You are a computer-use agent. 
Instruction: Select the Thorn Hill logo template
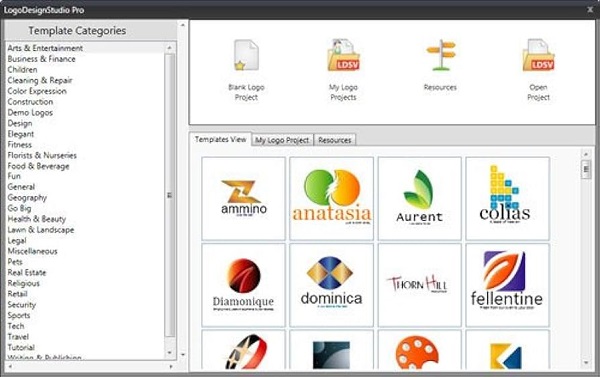click(419, 285)
